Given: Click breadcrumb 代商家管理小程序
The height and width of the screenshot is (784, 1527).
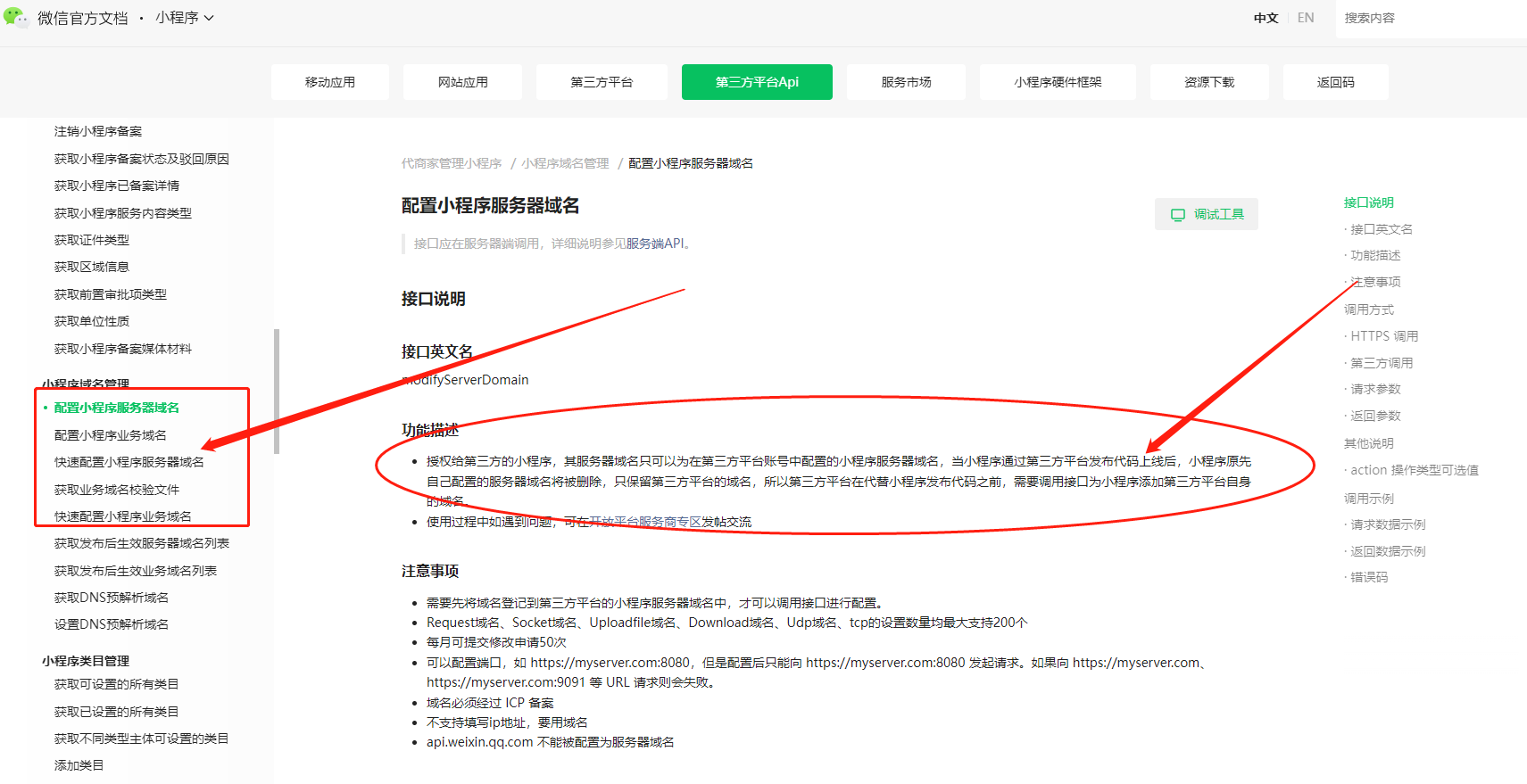Looking at the screenshot, I should click(452, 163).
